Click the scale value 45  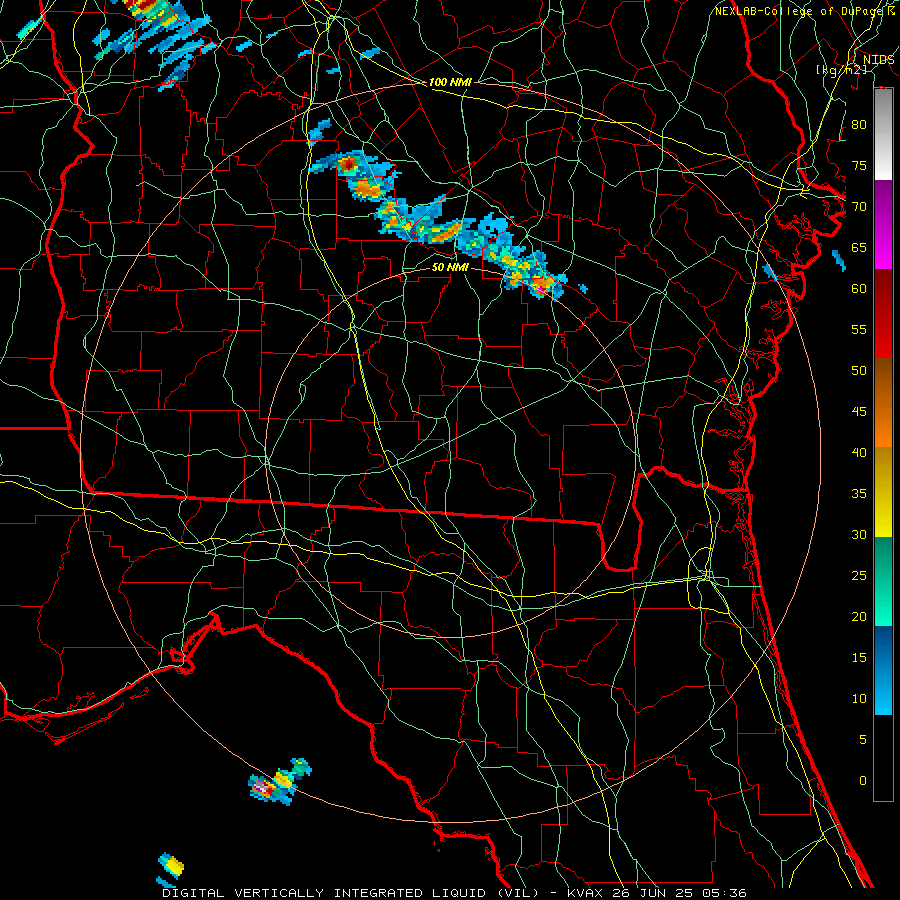click(x=859, y=412)
